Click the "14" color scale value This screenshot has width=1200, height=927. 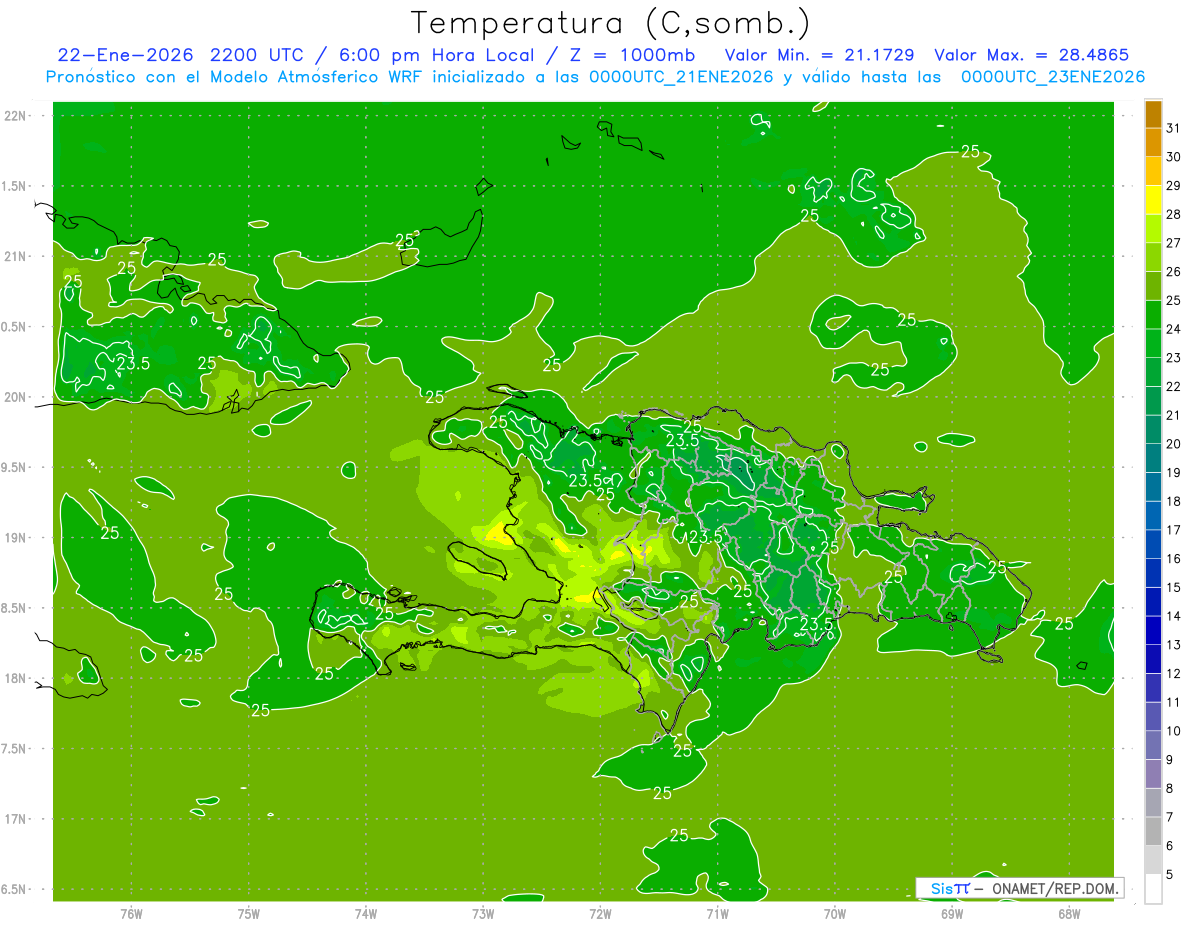click(1174, 616)
